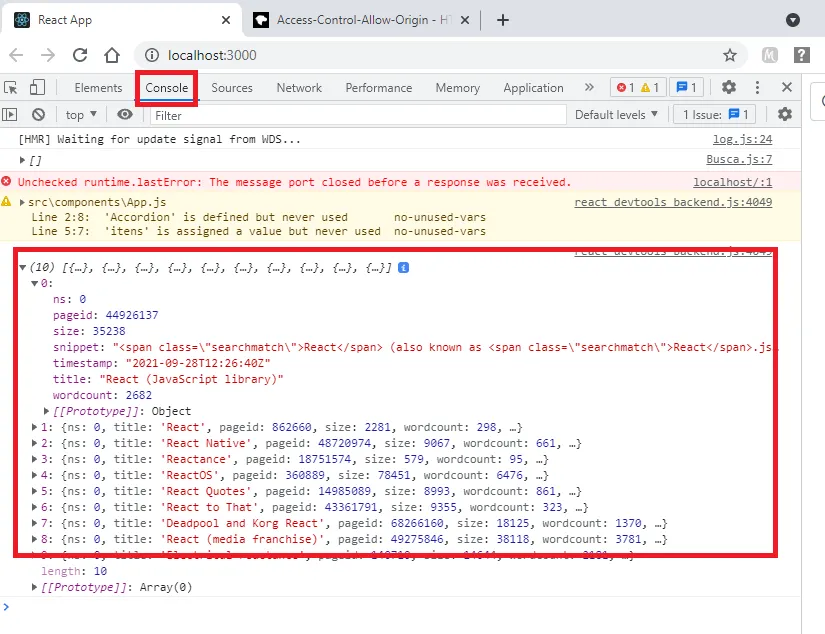Open DevTools three-dot menu

click(x=757, y=87)
